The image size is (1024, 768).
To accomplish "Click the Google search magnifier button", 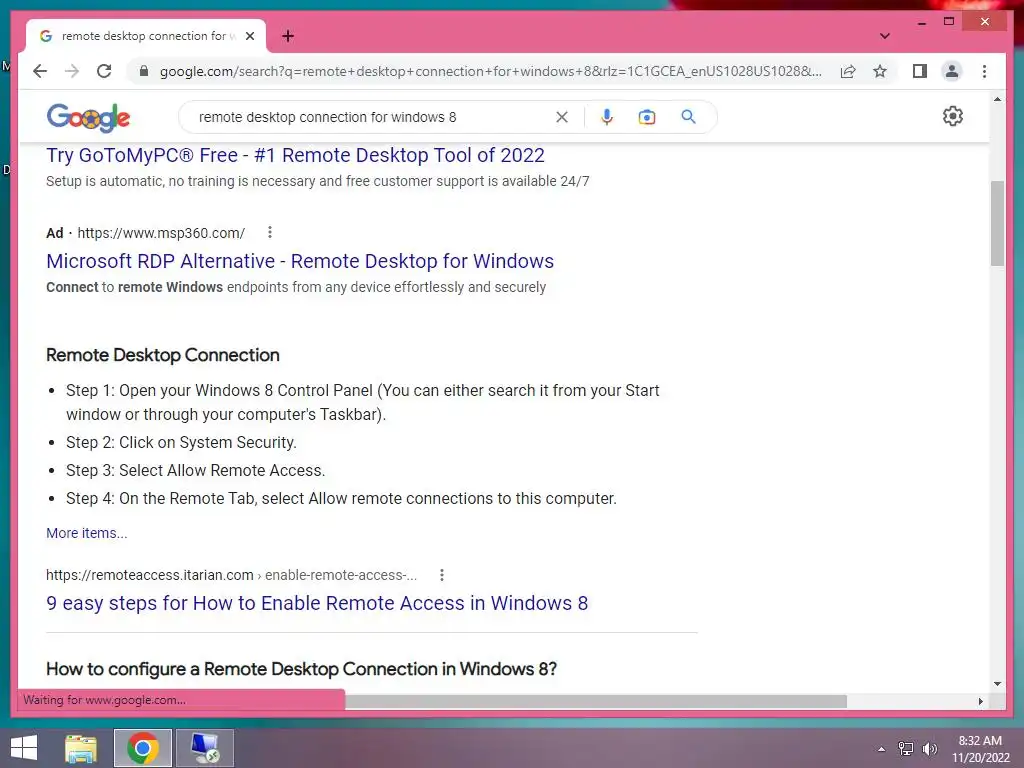I will [688, 117].
